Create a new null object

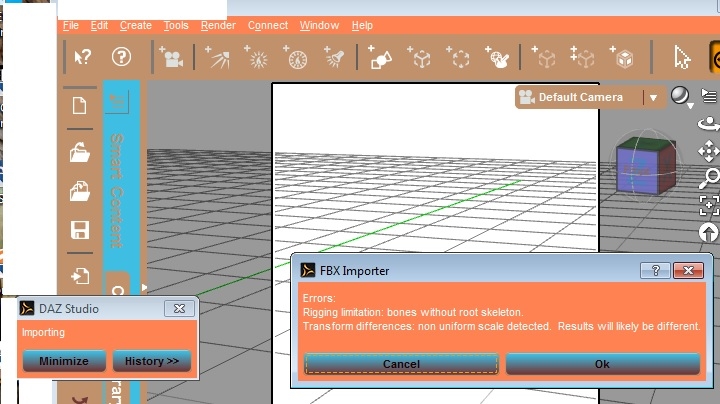[x=419, y=57]
